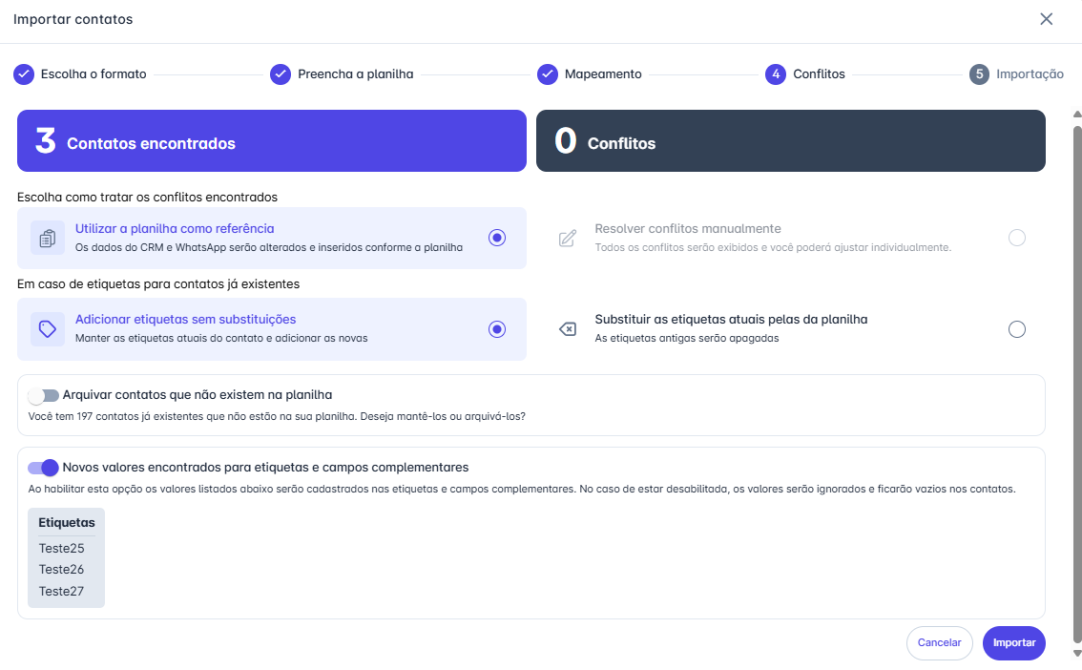Click the Cancelar button

point(939,643)
